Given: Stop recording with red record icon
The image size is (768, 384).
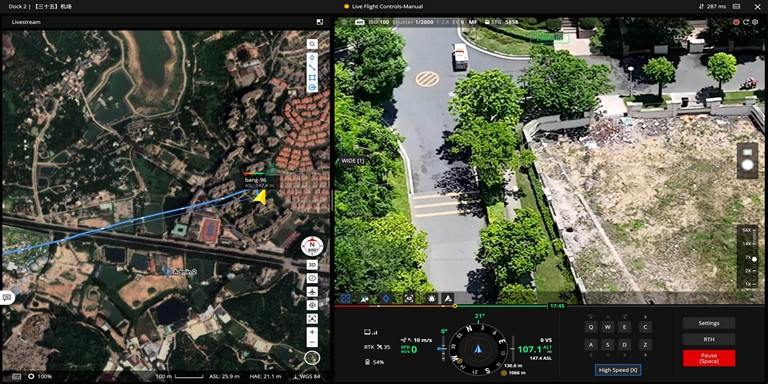Looking at the screenshot, I should pyautogui.click(x=736, y=22).
